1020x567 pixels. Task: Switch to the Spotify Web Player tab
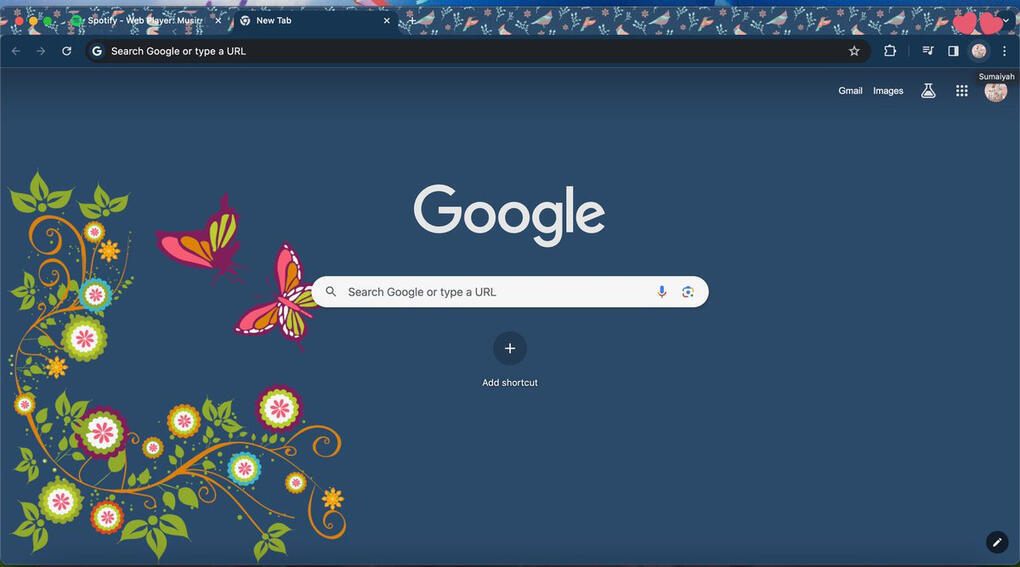(x=143, y=21)
